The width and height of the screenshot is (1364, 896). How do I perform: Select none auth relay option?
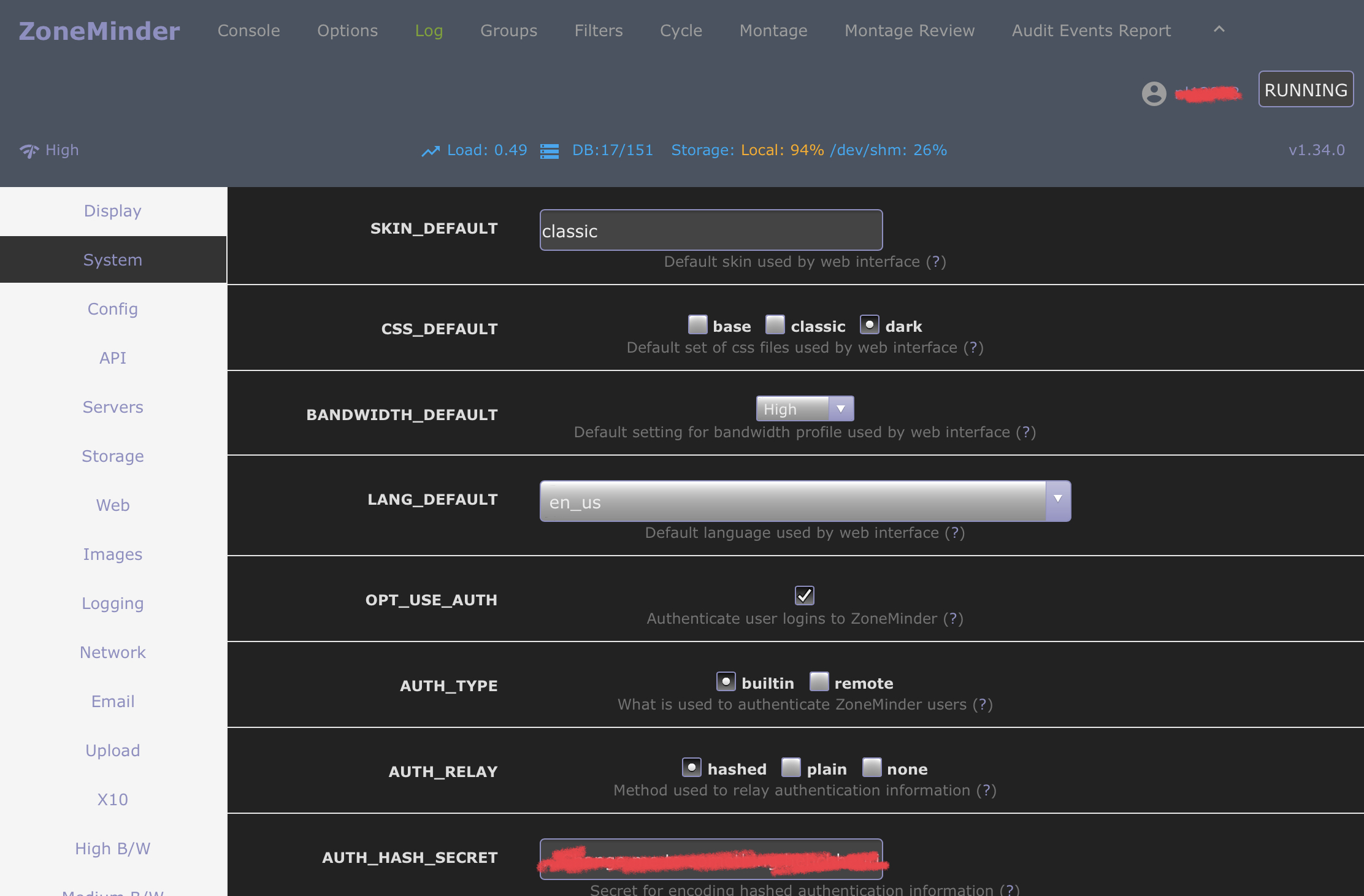(x=872, y=767)
